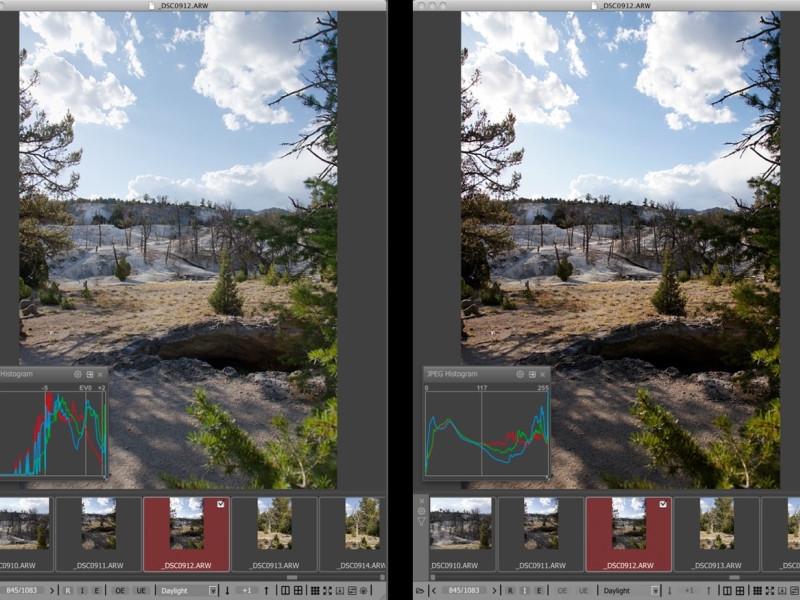This screenshot has height=600, width=800.
Task: Toggle R display mode in left window
Action: coord(68,590)
